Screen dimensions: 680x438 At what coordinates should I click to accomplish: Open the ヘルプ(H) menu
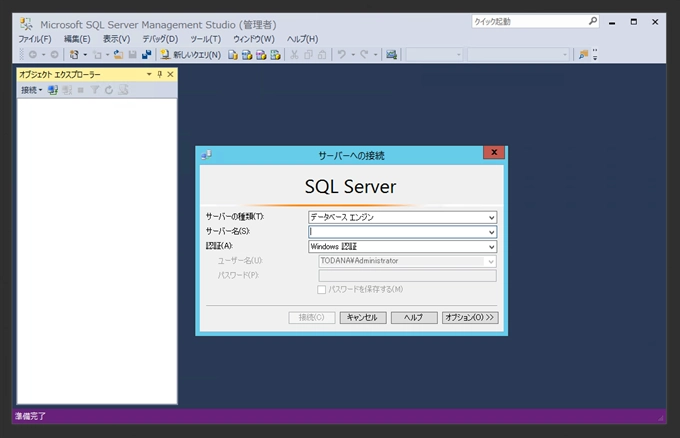(x=302, y=39)
